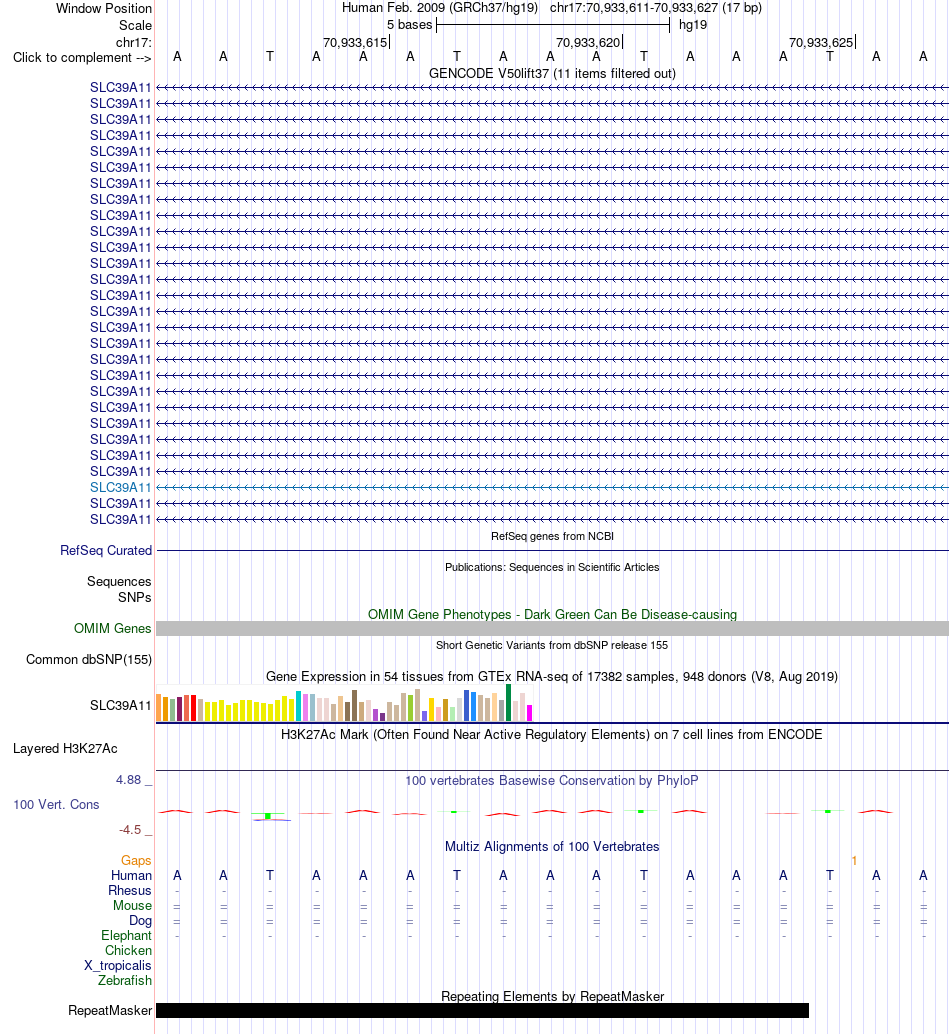Click the -4.5 conservation scale value
Screen dimensions: 950x1034
(x=130, y=830)
